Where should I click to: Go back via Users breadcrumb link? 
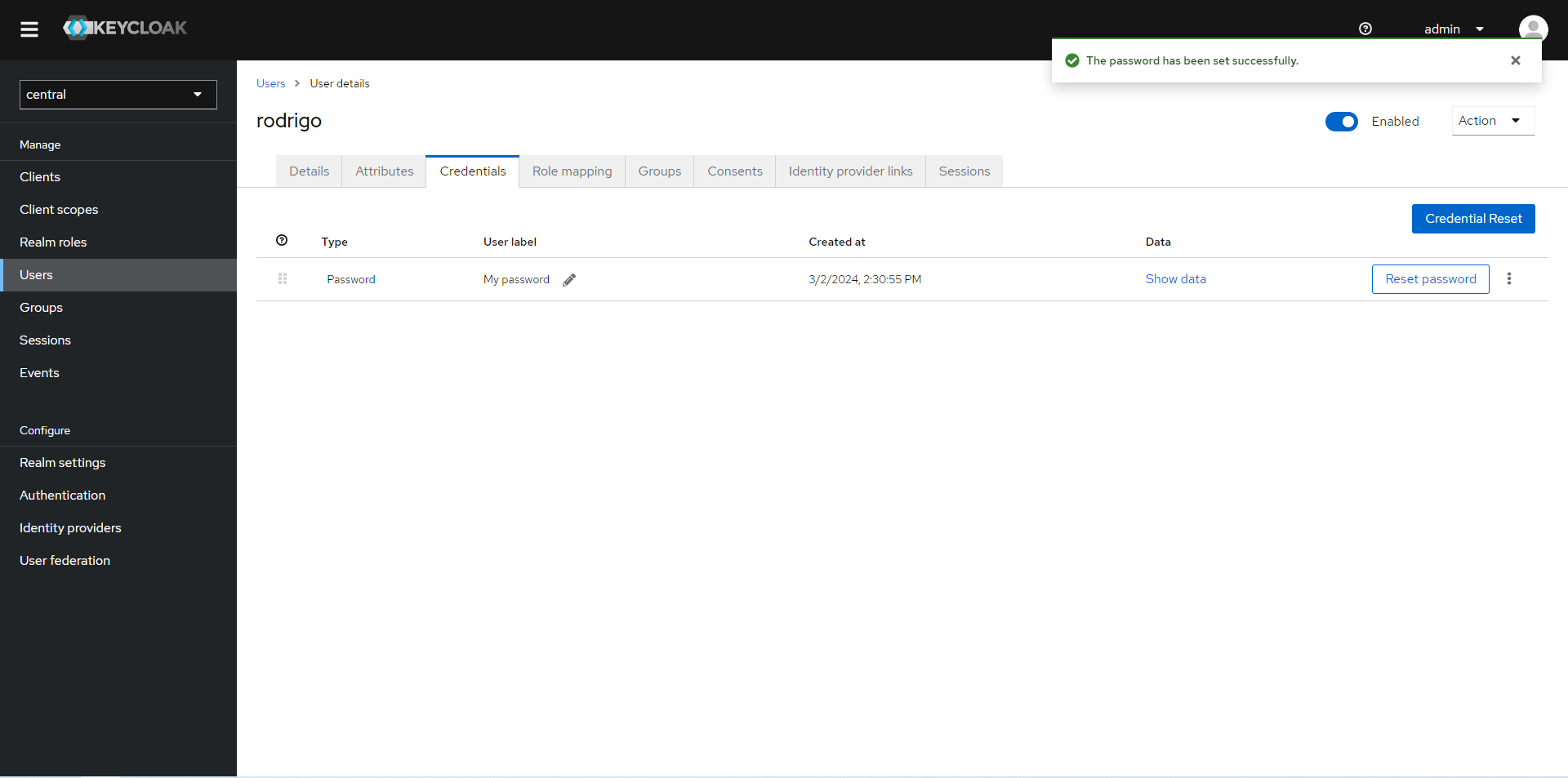pyautogui.click(x=270, y=83)
